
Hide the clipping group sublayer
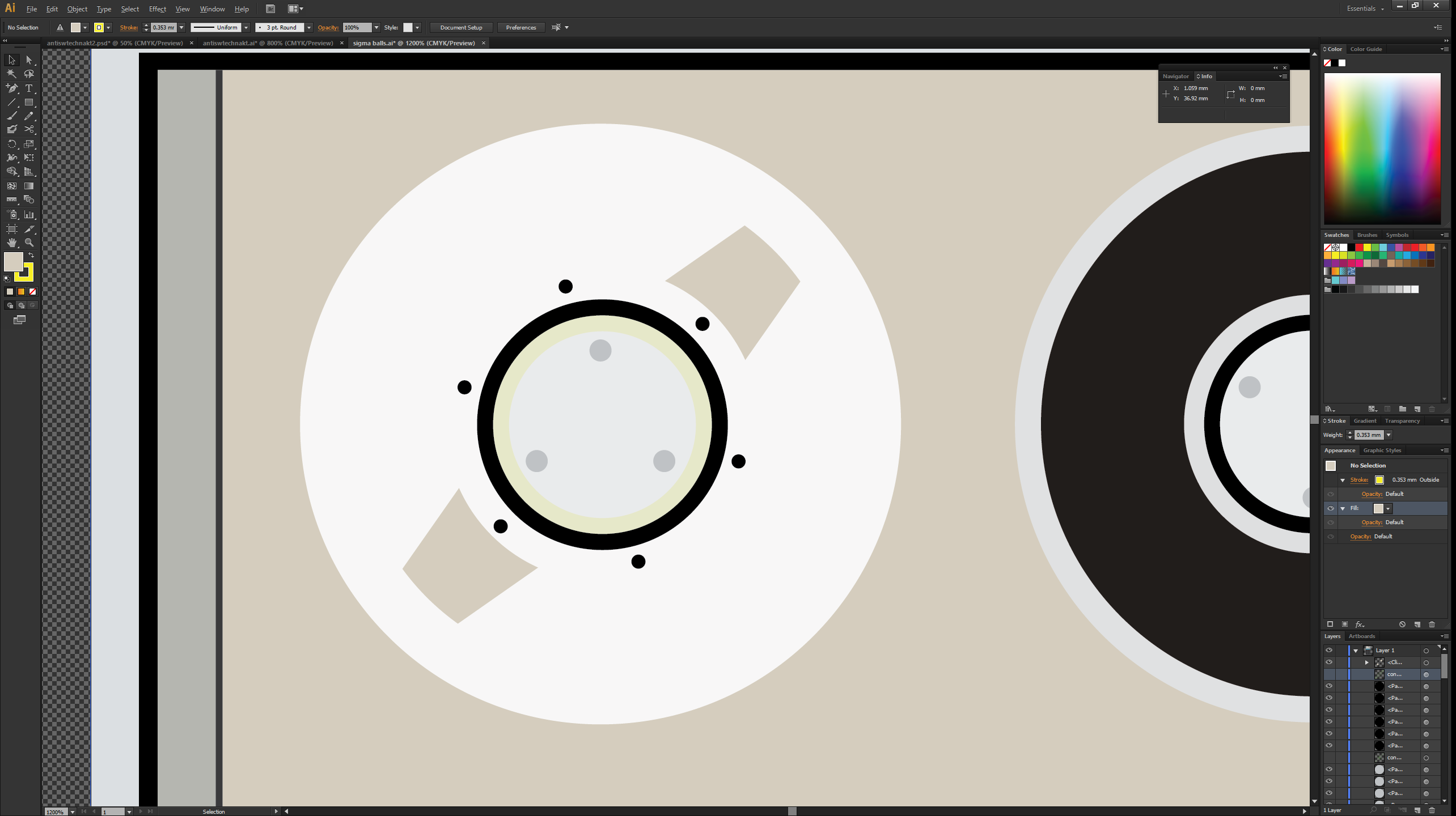coord(1328,662)
